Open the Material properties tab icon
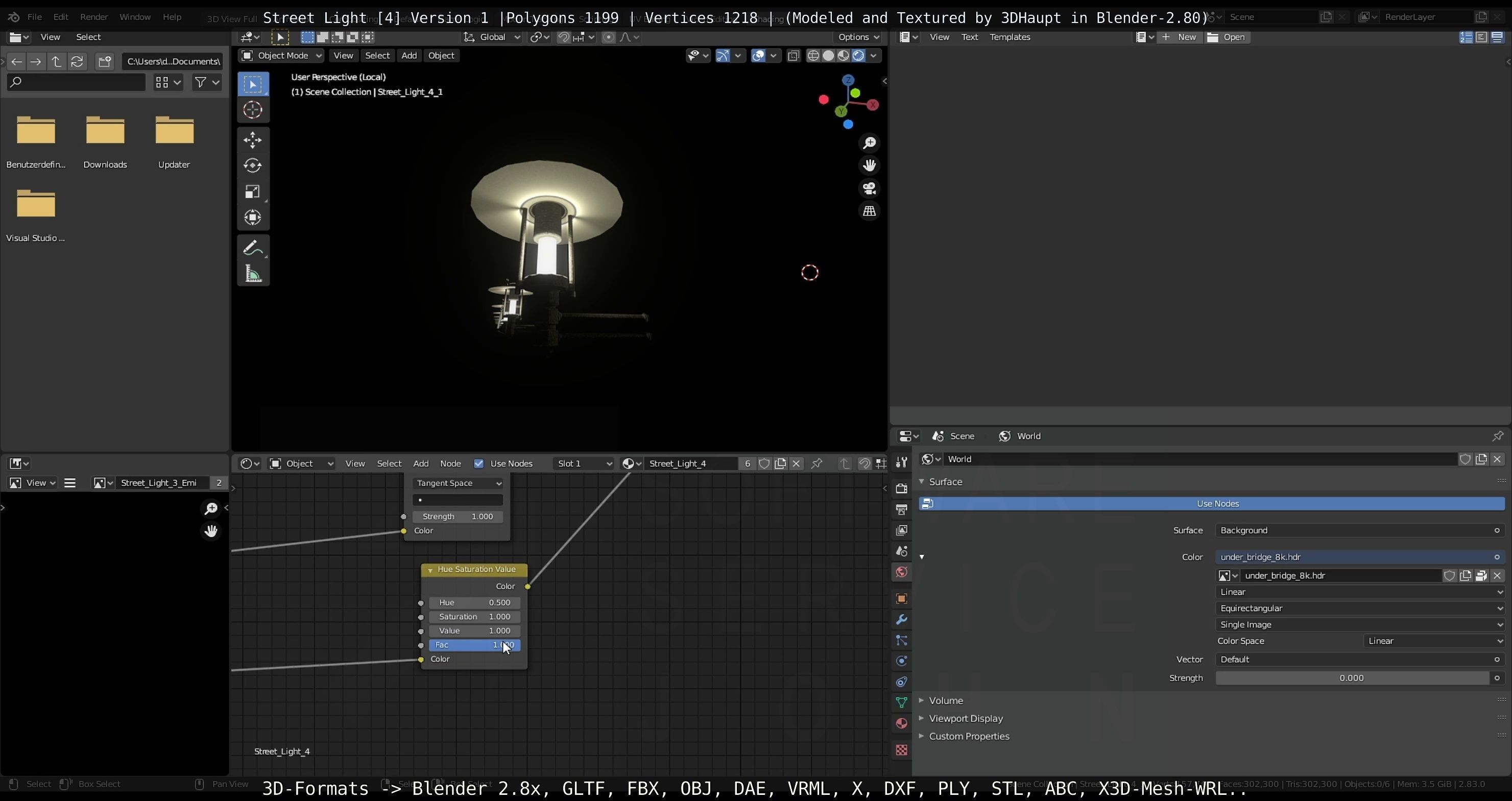The image size is (1512, 801). click(902, 723)
